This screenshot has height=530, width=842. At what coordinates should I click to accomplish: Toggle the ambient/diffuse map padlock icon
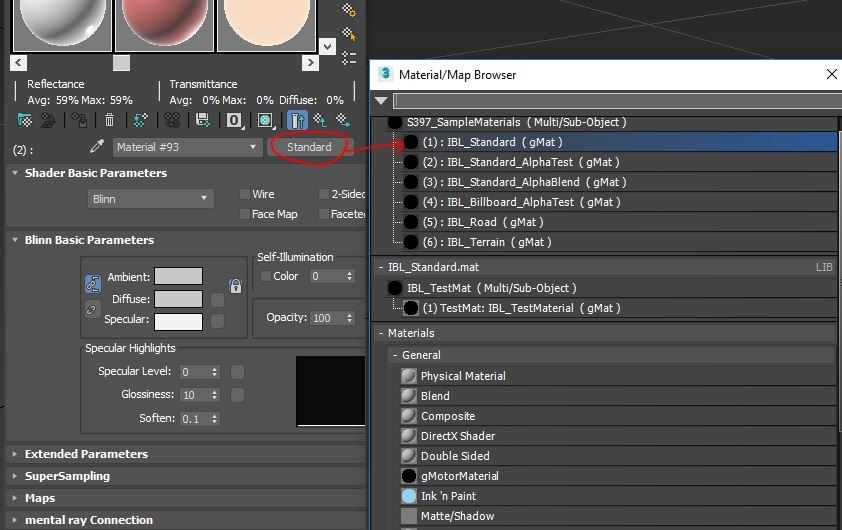tap(235, 286)
